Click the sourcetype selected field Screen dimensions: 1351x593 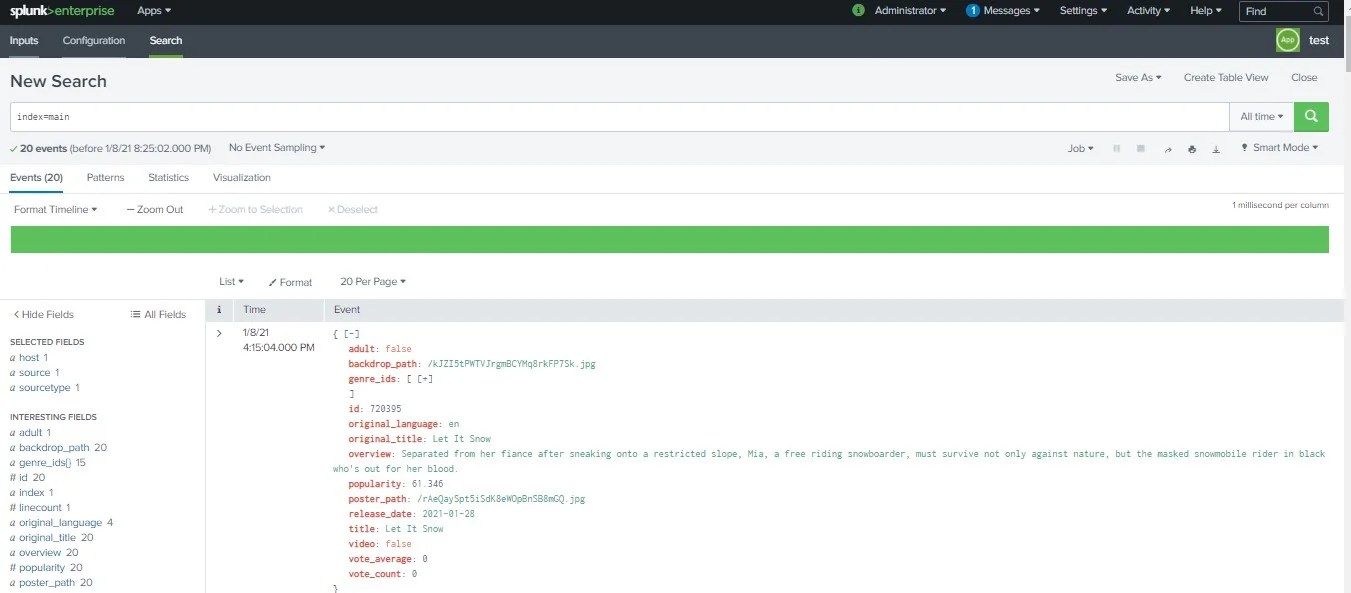click(45, 387)
